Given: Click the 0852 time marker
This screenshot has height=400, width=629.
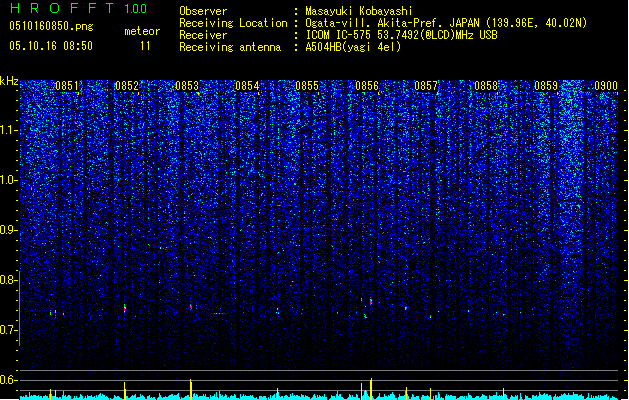Looking at the screenshot, I should click(x=127, y=86).
